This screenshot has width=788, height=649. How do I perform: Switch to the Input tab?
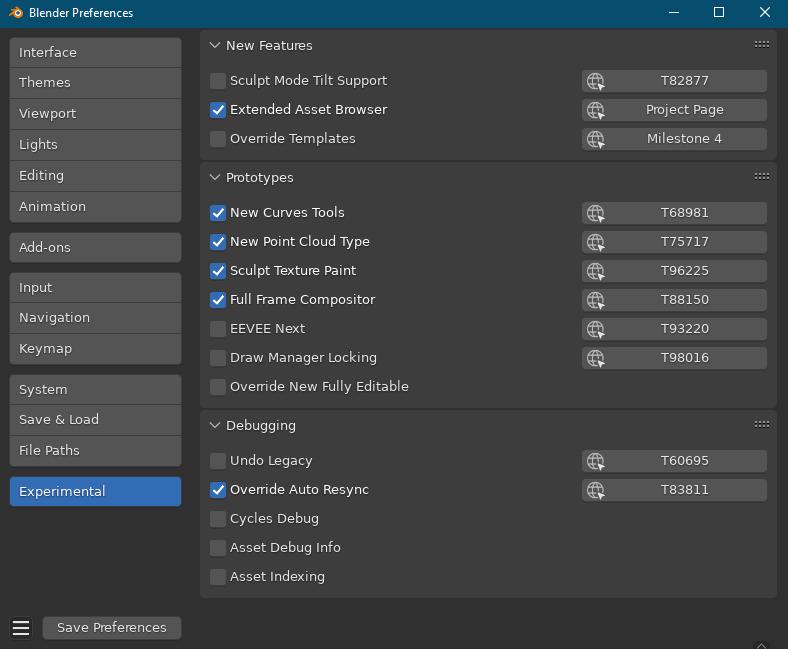[x=95, y=288]
